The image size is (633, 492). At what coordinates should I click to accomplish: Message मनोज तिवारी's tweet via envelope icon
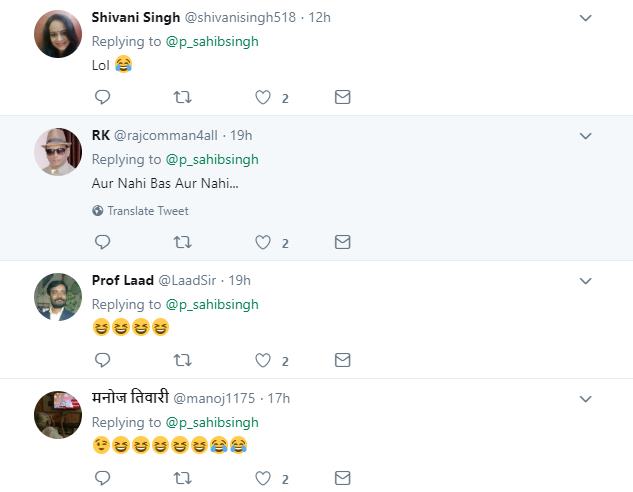pyautogui.click(x=342, y=478)
